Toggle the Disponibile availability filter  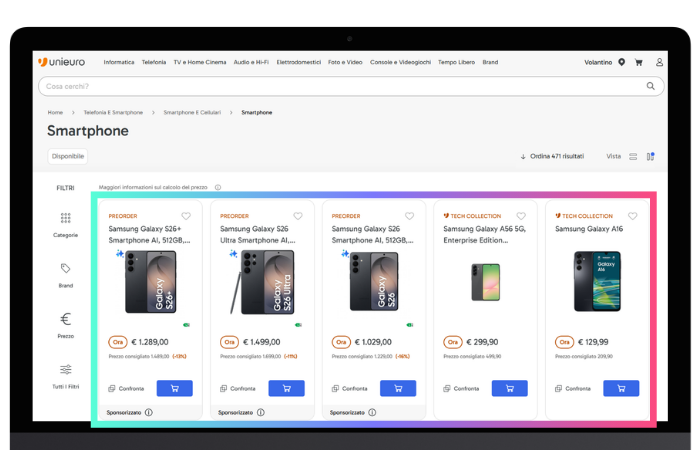(68, 156)
